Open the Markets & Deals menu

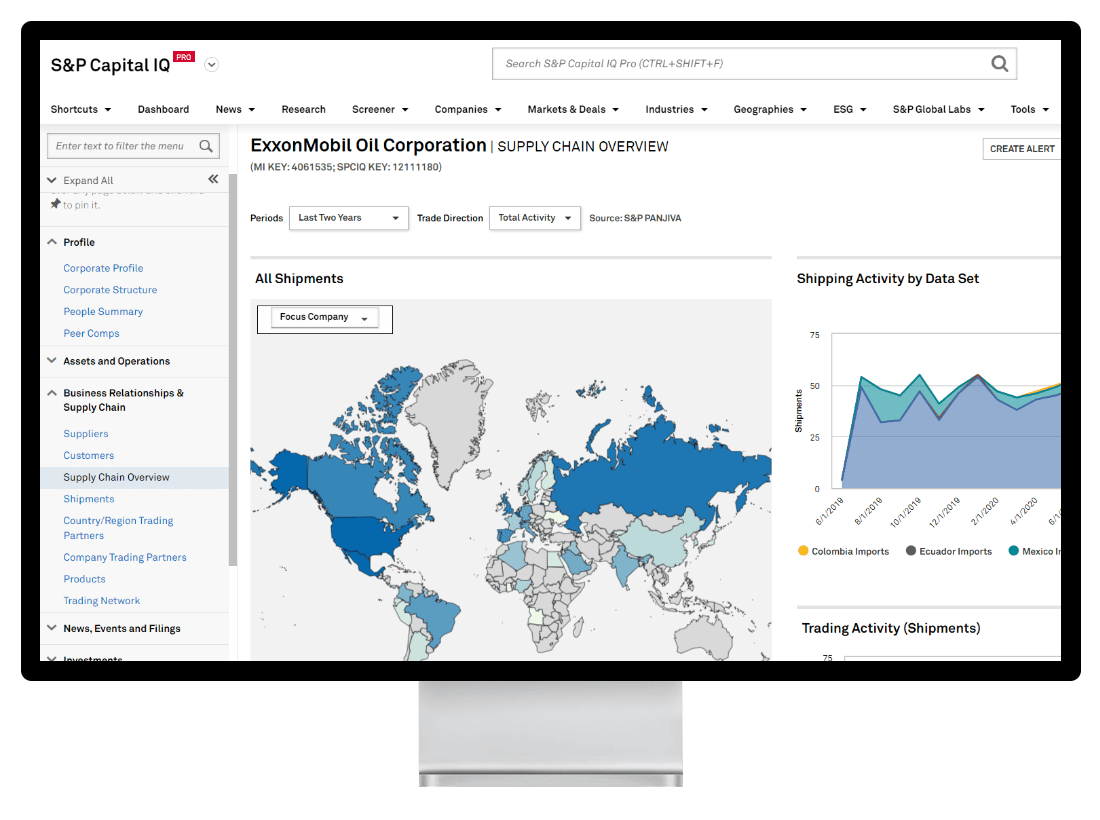pos(573,109)
